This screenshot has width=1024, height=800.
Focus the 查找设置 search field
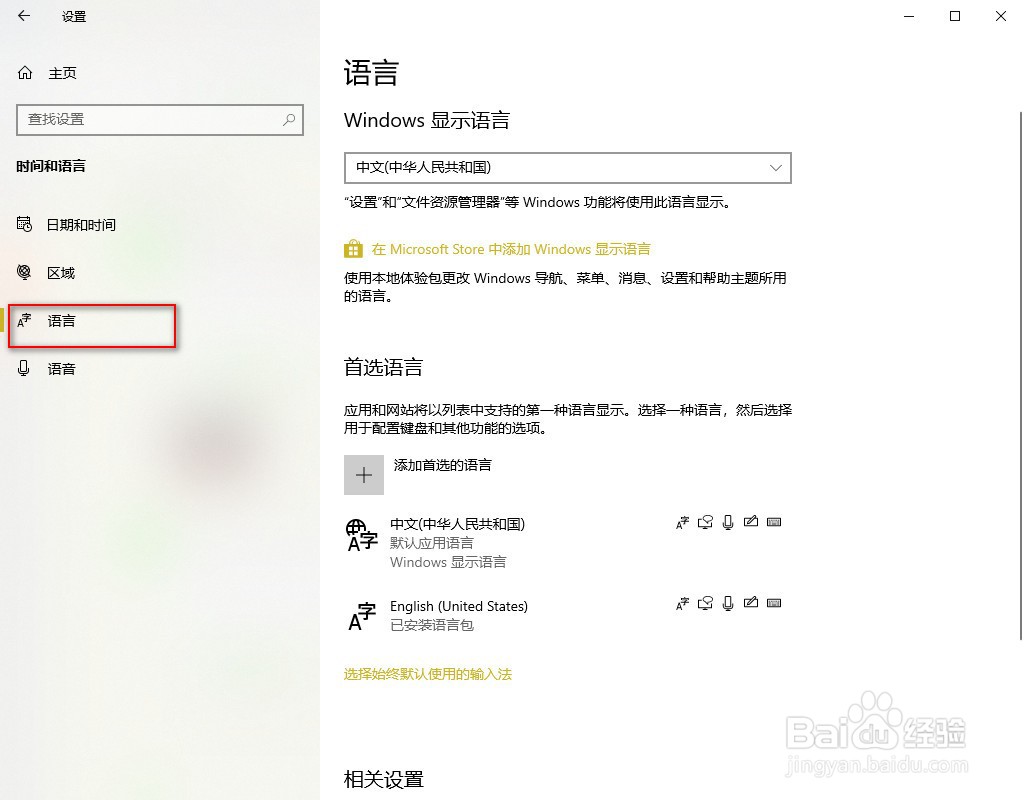160,120
